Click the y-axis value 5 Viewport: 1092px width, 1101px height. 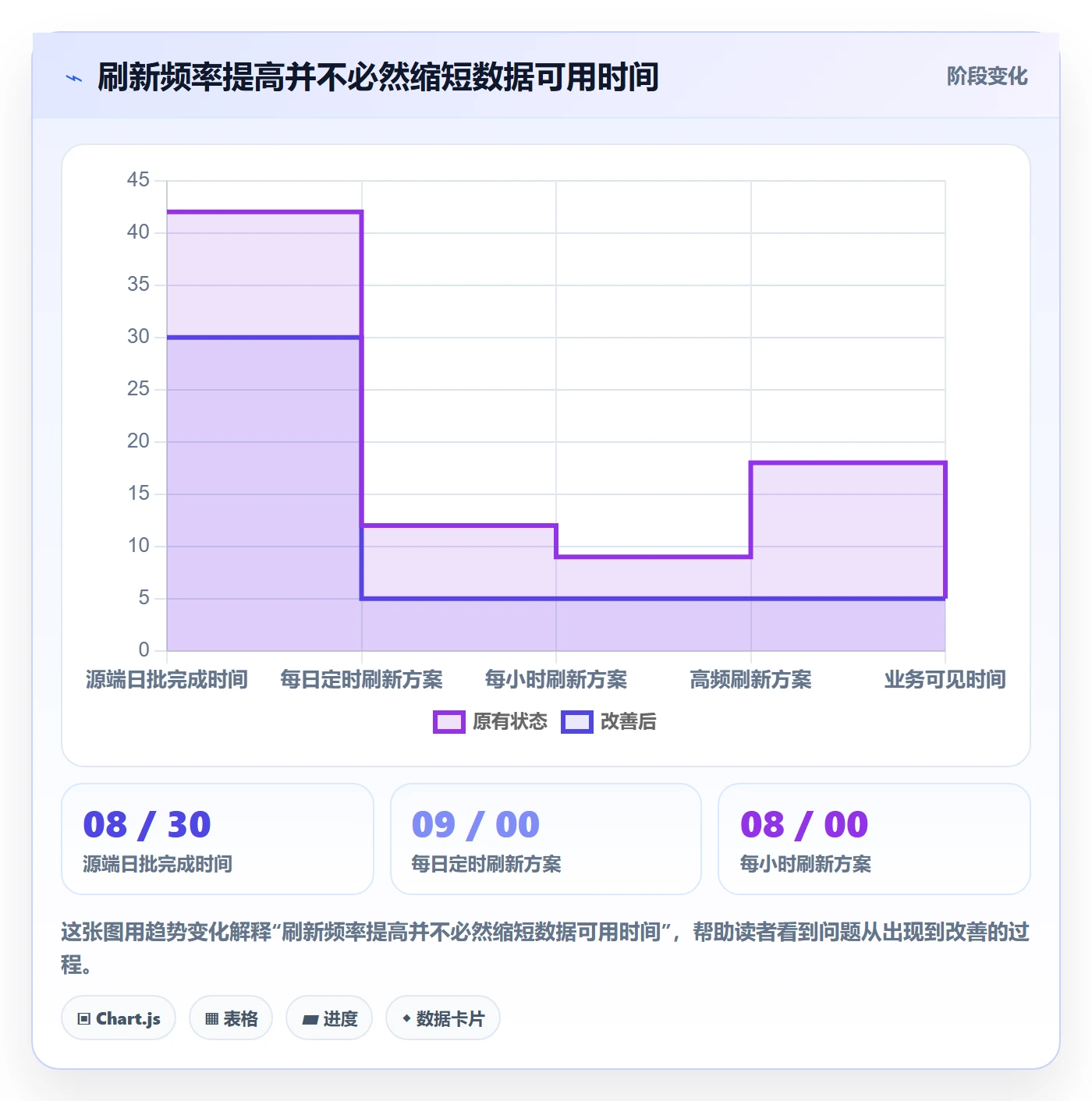click(144, 598)
